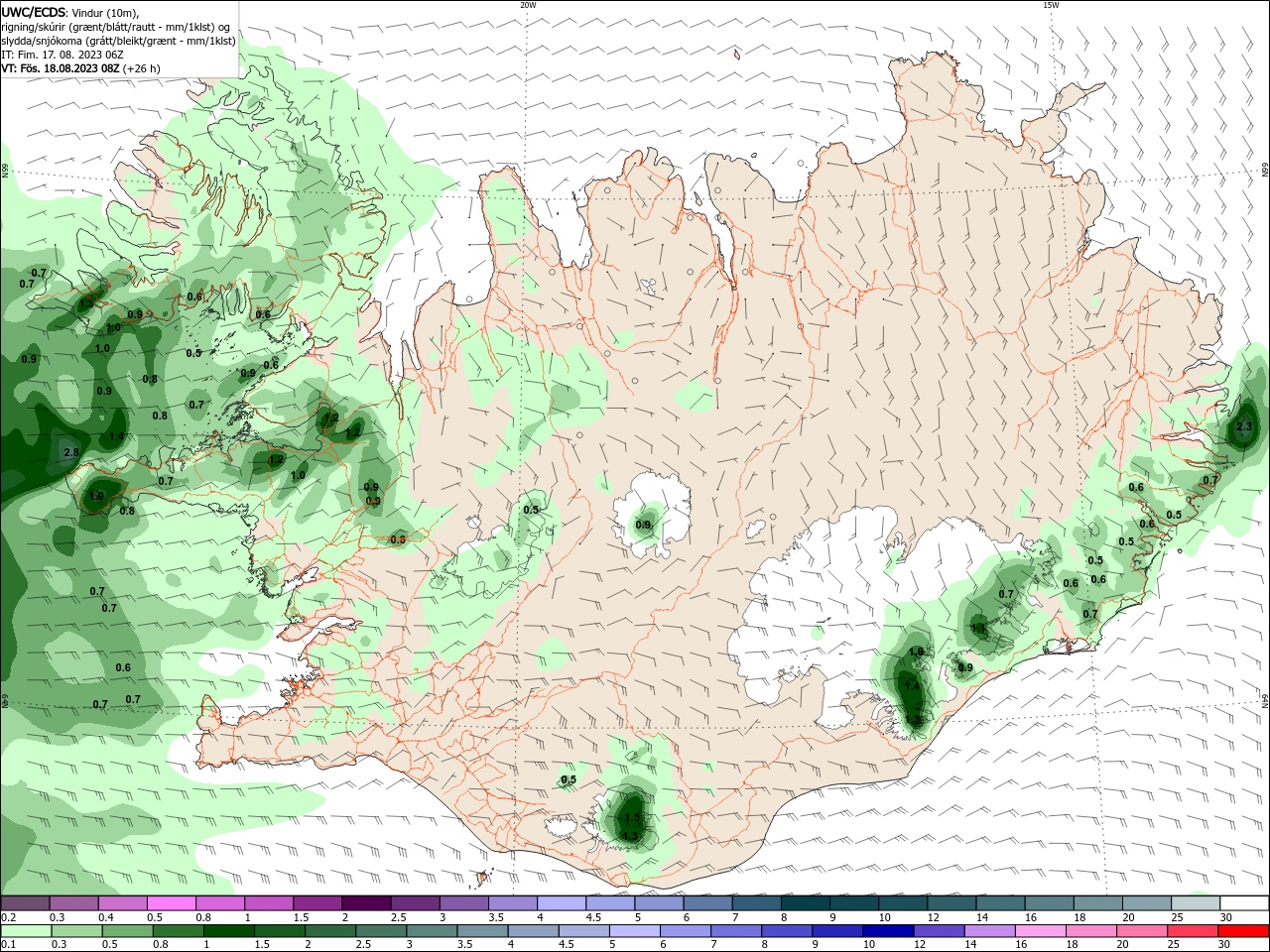Click the 2.3 precipitation value on the east coast
1270x952 pixels.
[1244, 426]
